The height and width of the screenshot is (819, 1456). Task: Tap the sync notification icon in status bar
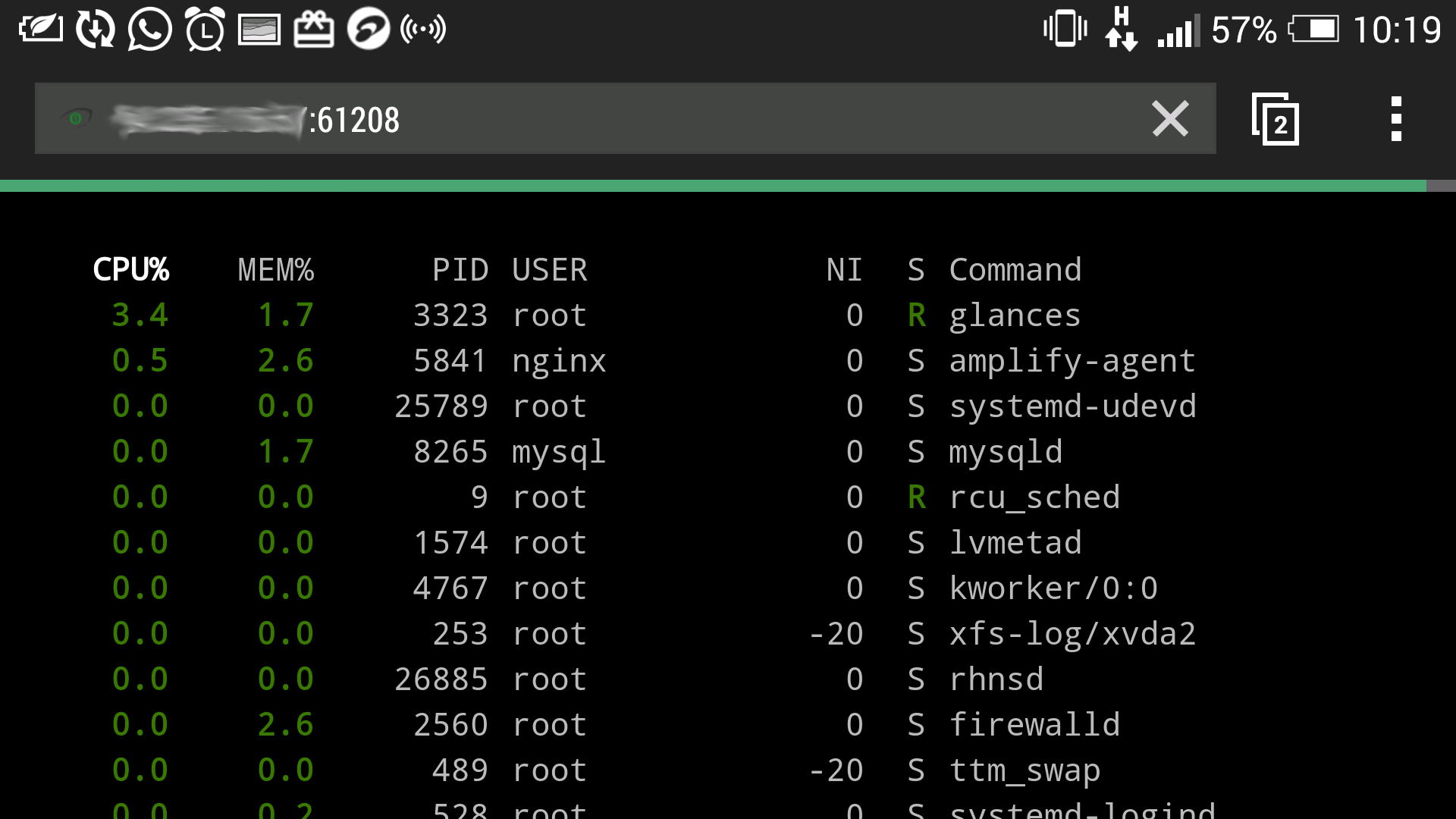point(95,30)
